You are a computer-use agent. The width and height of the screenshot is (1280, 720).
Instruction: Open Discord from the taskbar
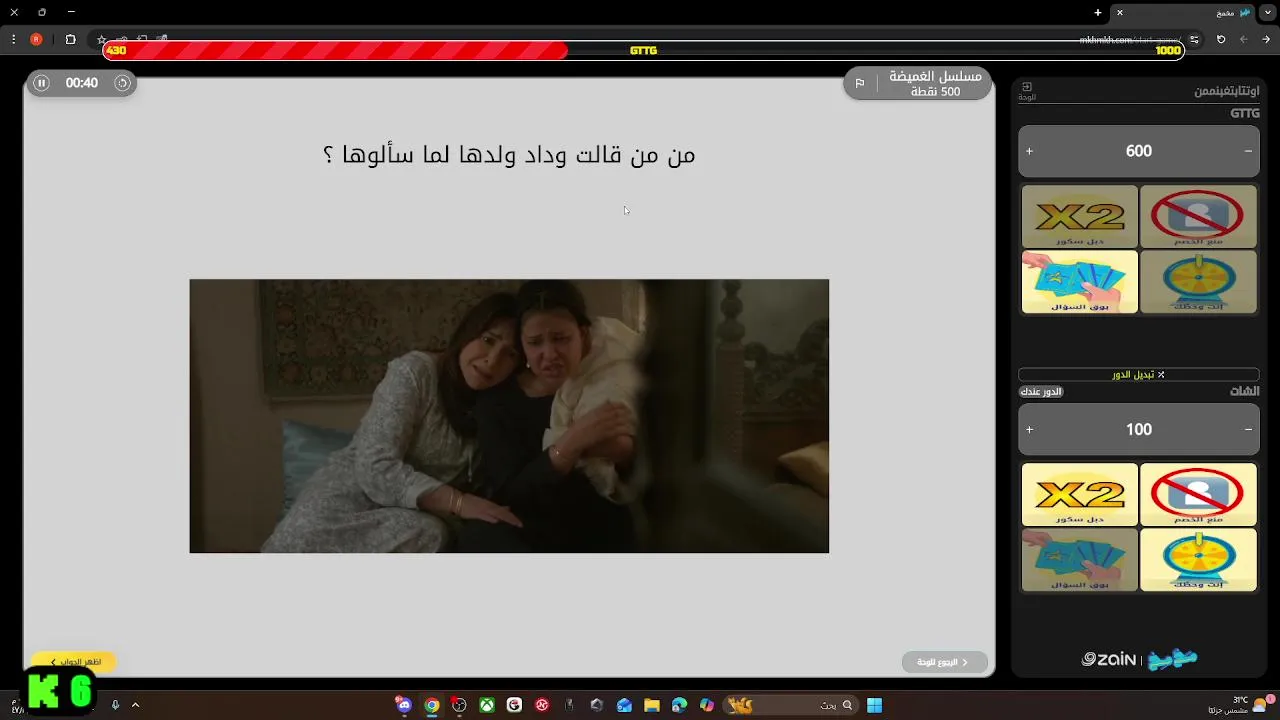404,705
